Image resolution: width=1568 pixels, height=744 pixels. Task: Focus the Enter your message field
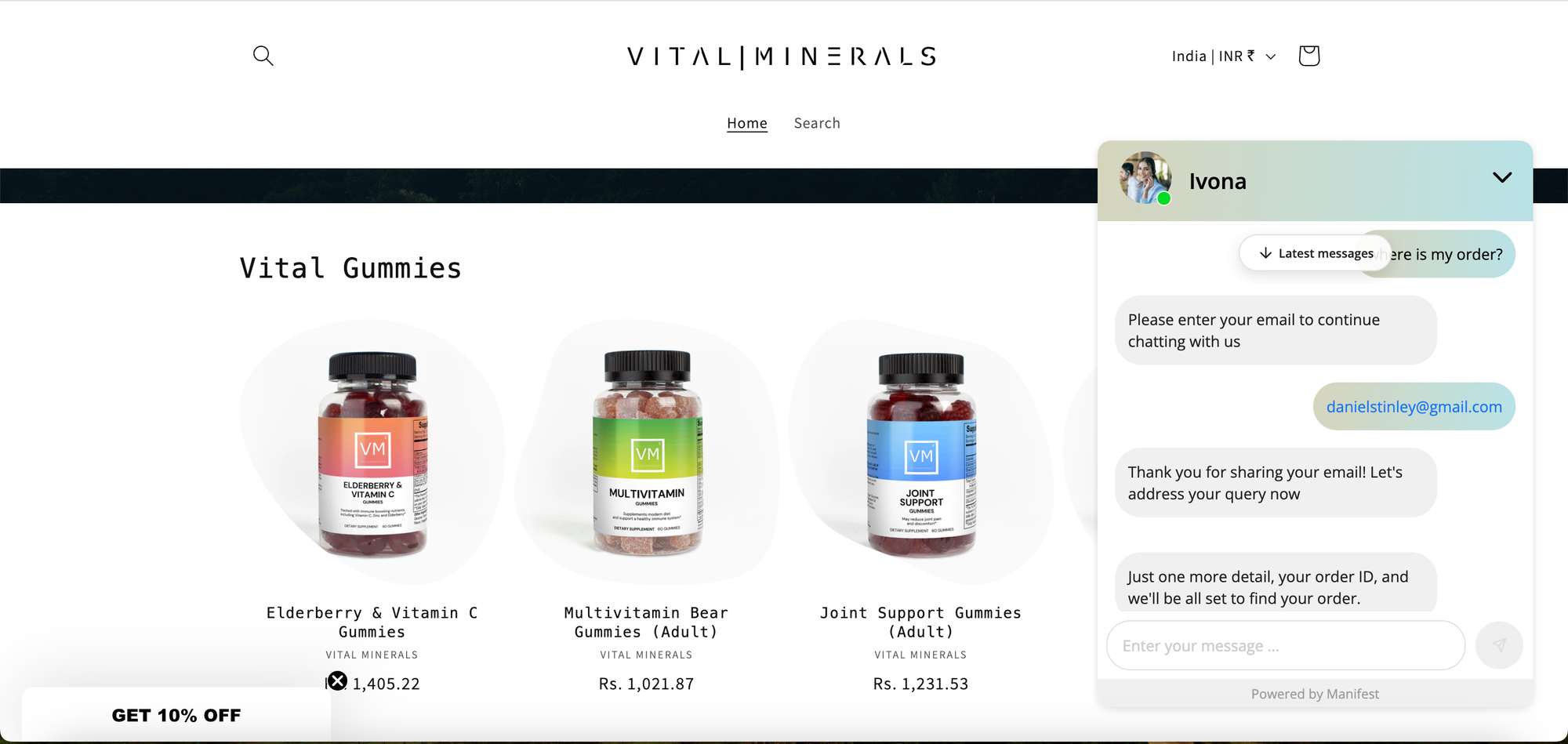tap(1286, 646)
